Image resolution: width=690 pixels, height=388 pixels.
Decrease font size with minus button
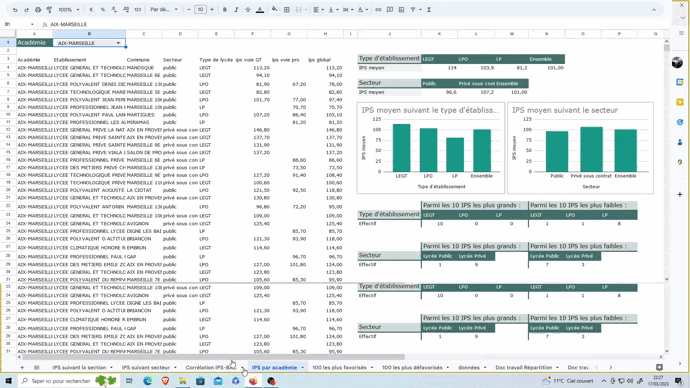[189, 10]
